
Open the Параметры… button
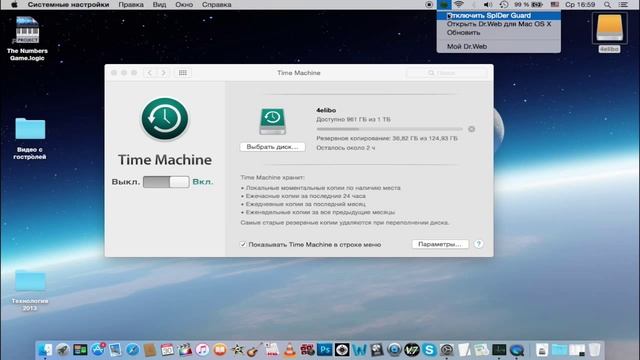click(x=440, y=244)
